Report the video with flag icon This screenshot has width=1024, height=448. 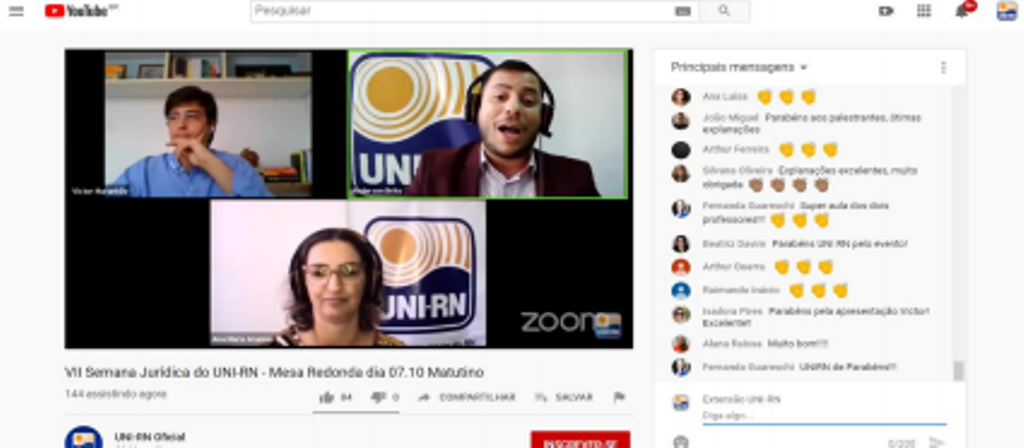[619, 397]
